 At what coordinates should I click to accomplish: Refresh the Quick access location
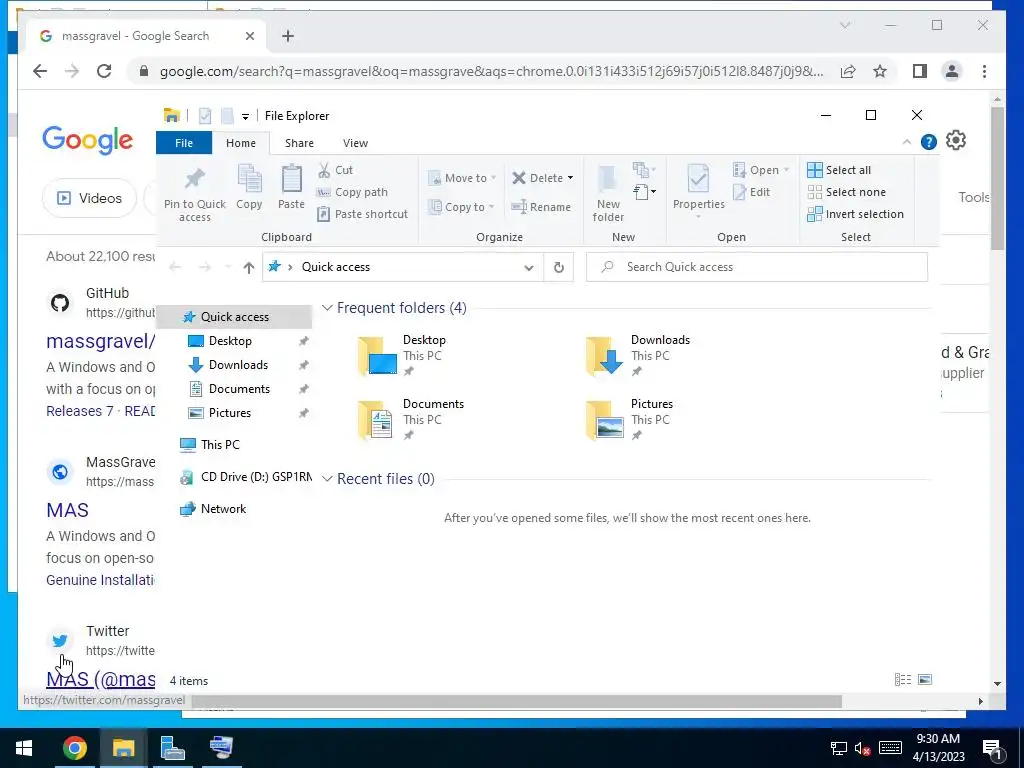point(558,267)
